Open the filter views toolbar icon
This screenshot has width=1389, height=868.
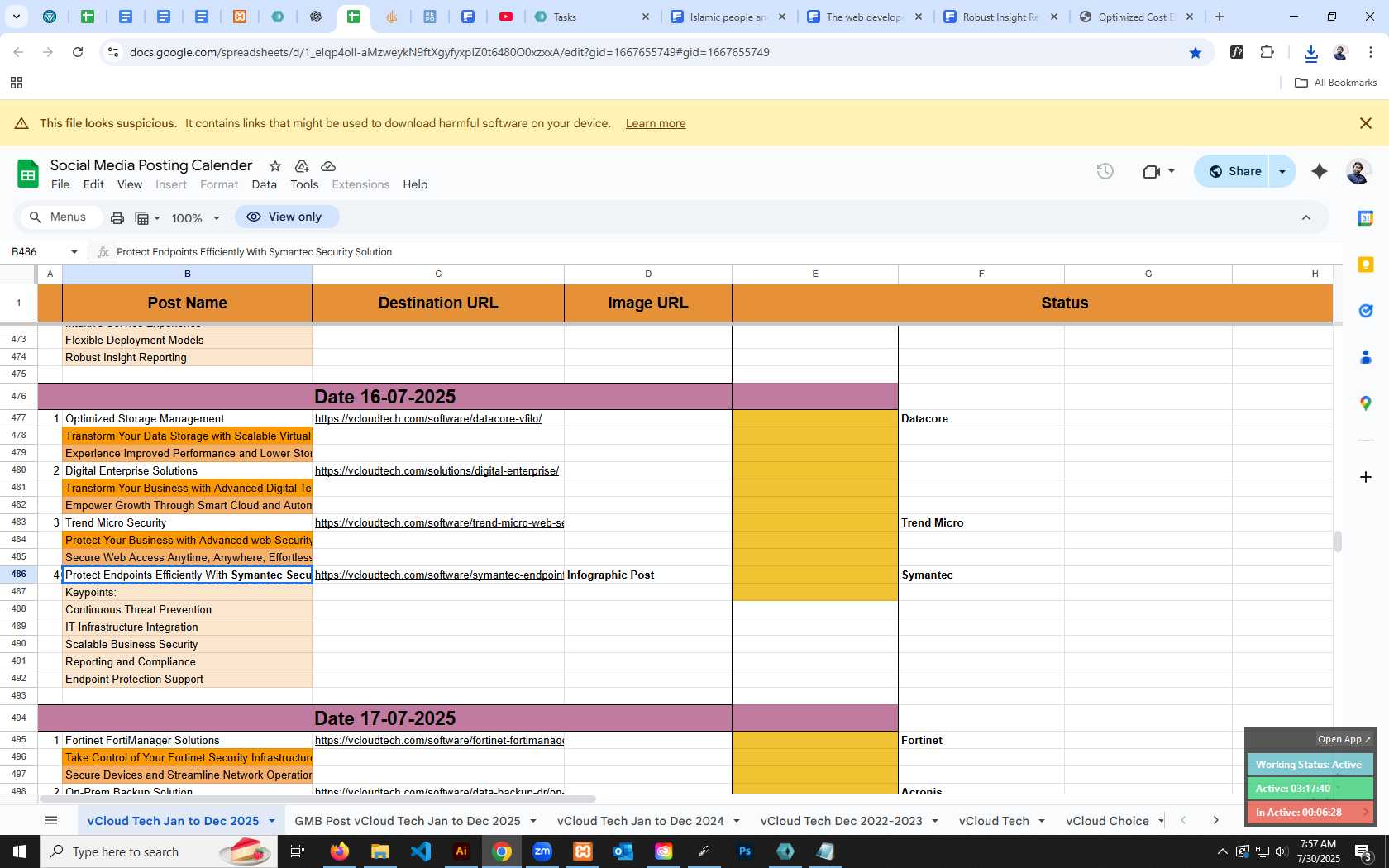(x=147, y=218)
